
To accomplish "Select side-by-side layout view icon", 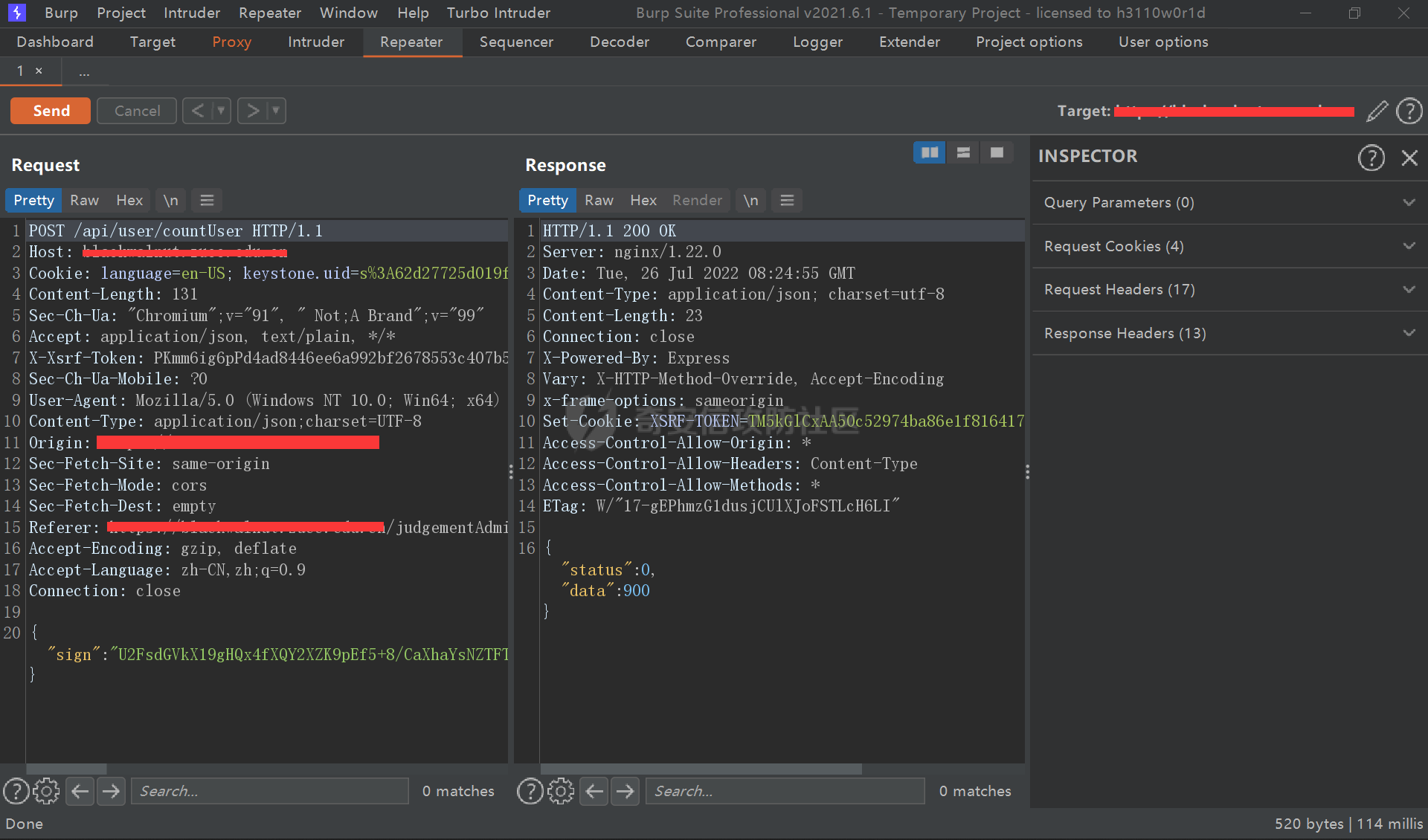I will 929,152.
